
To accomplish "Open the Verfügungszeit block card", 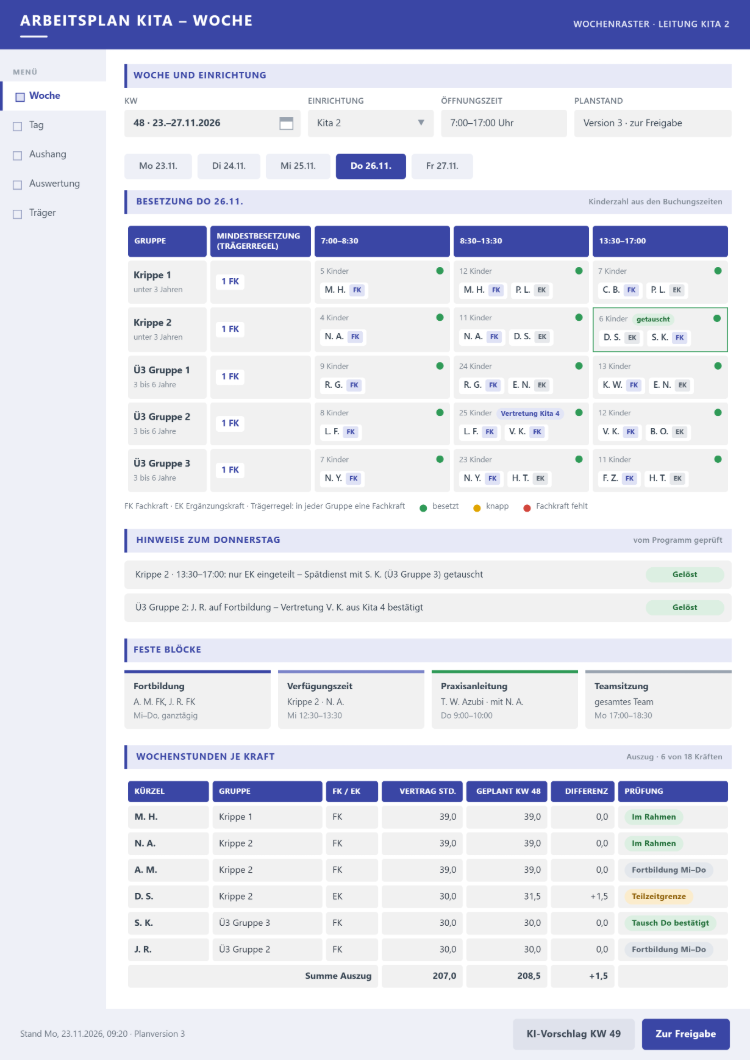I will (x=351, y=700).
